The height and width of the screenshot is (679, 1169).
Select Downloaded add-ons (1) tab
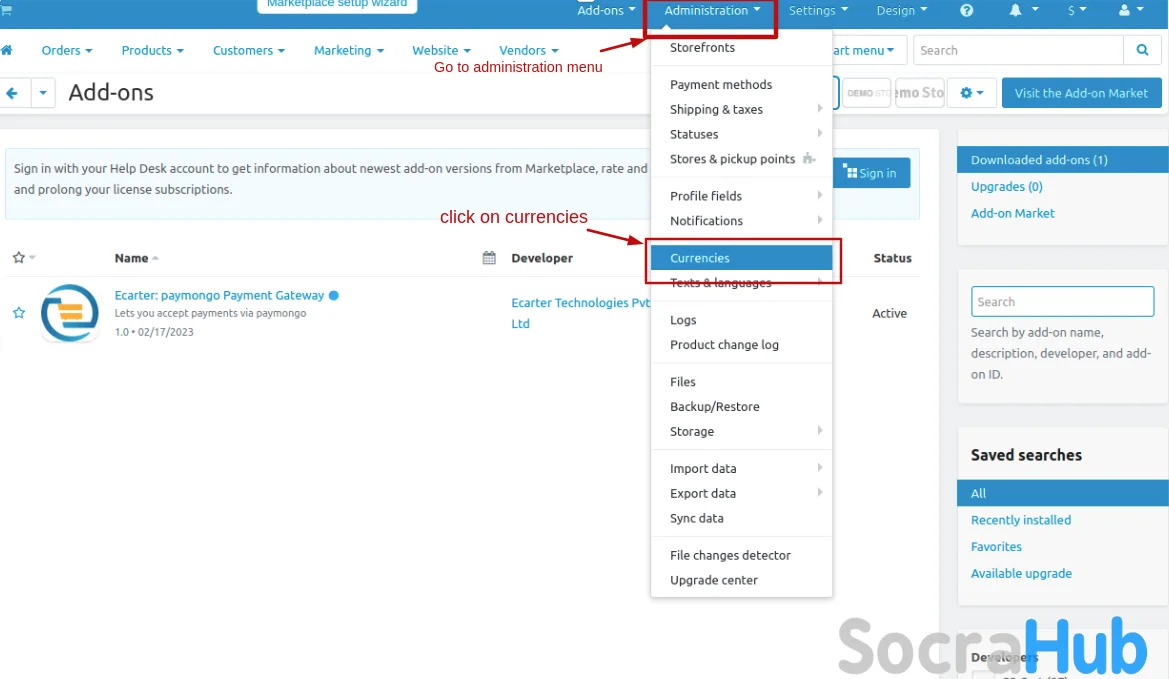(x=1062, y=160)
